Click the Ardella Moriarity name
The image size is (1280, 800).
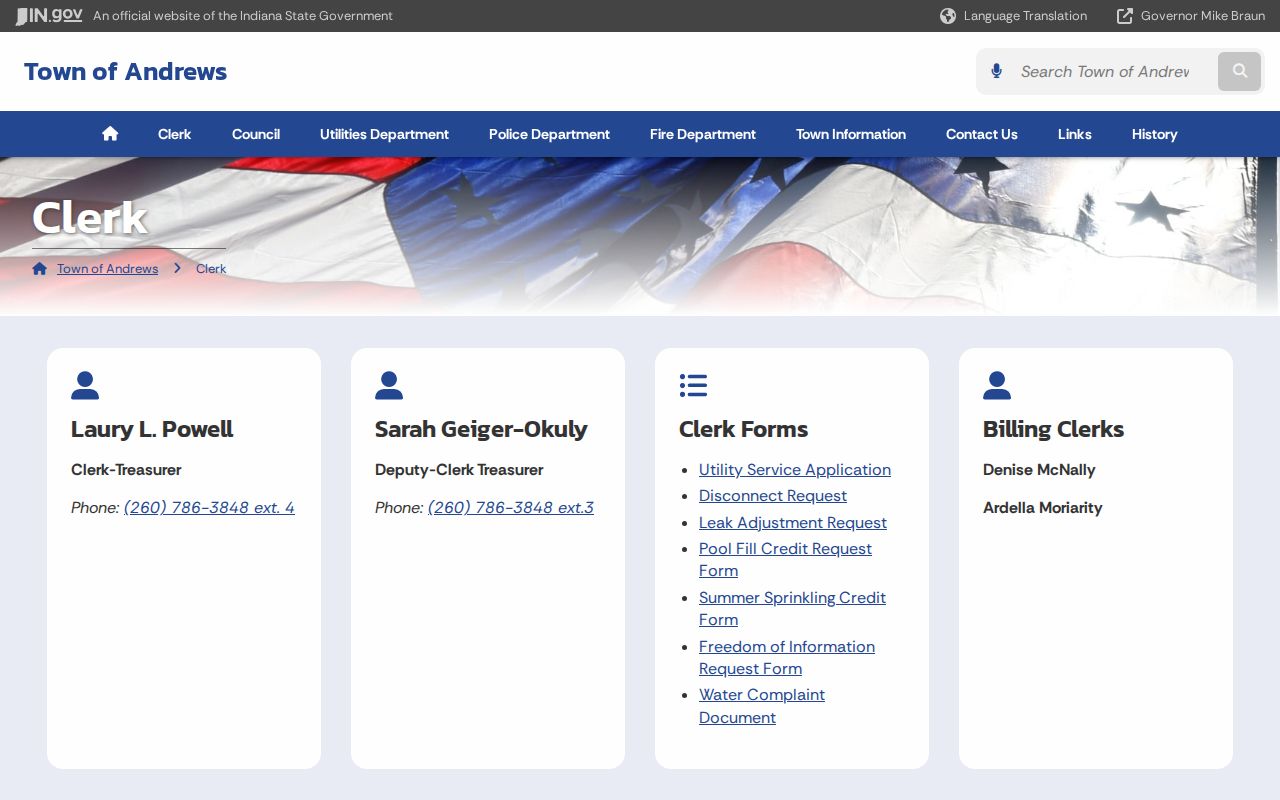[1043, 508]
